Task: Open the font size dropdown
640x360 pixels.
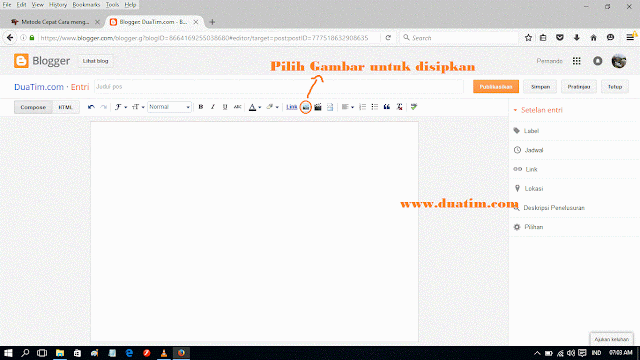Action: (138, 107)
